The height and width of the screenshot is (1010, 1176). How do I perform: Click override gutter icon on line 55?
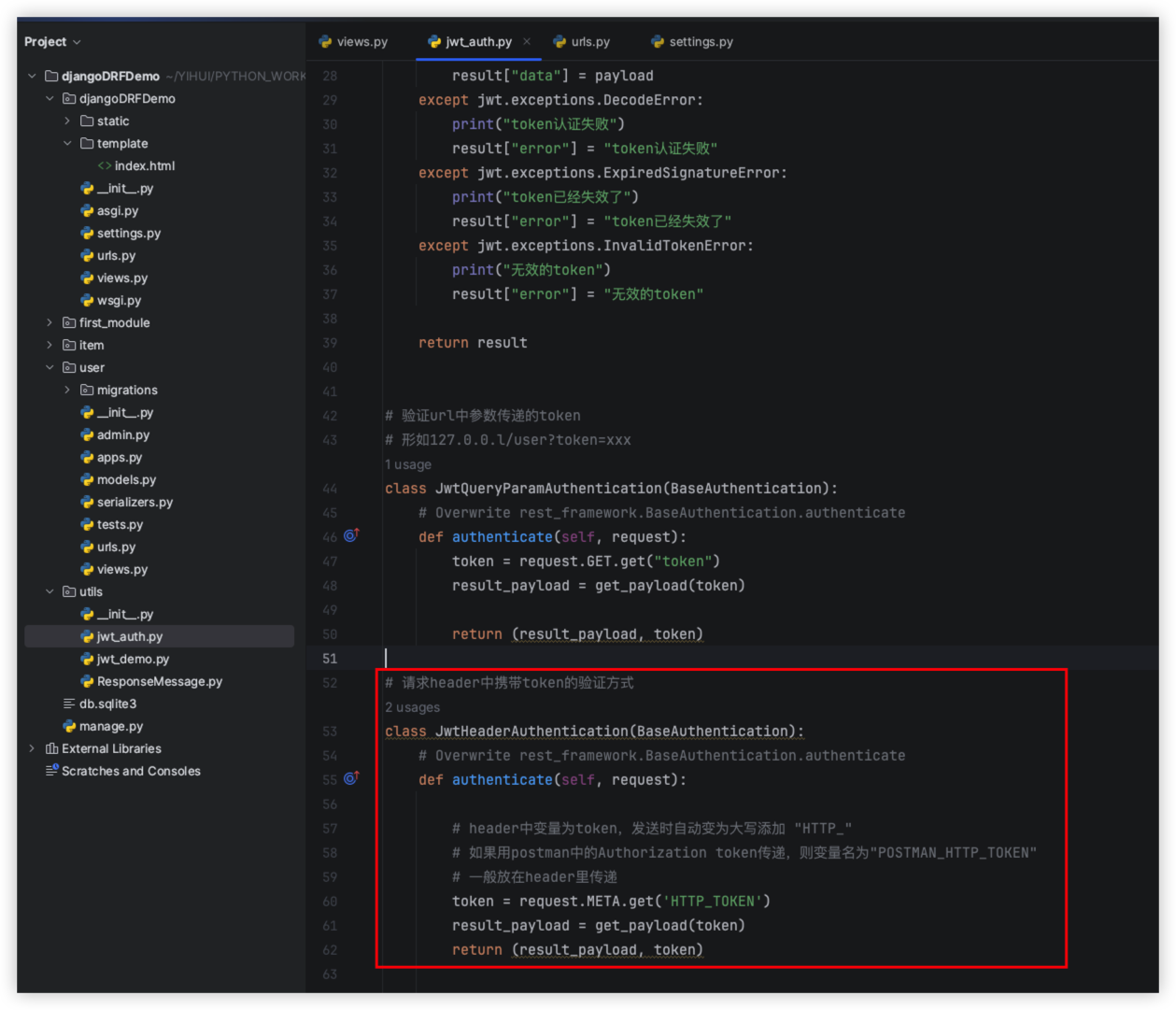tap(351, 778)
